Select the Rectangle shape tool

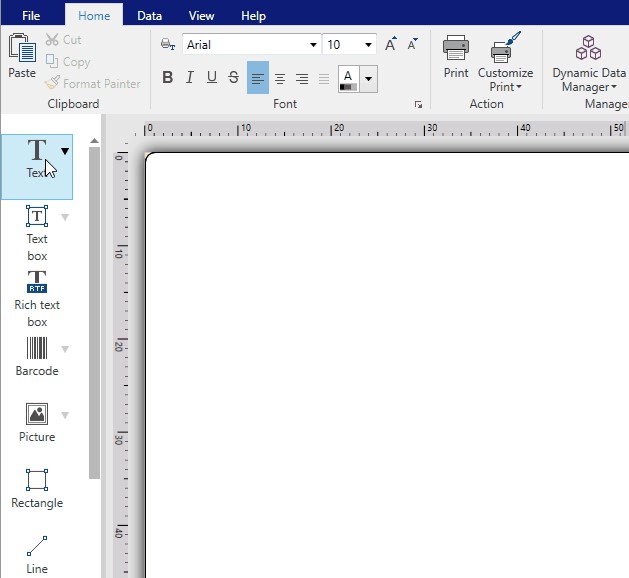(37, 488)
